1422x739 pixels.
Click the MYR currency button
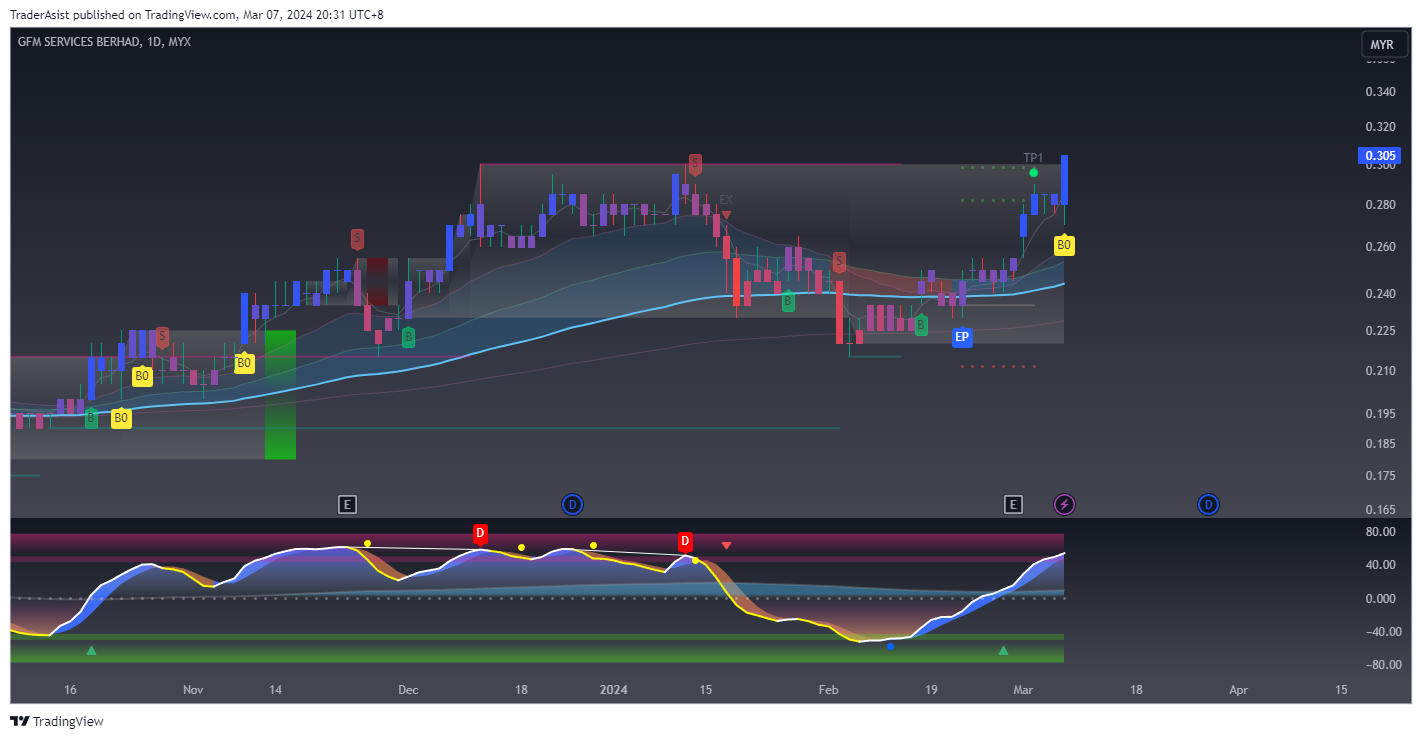pos(1382,45)
